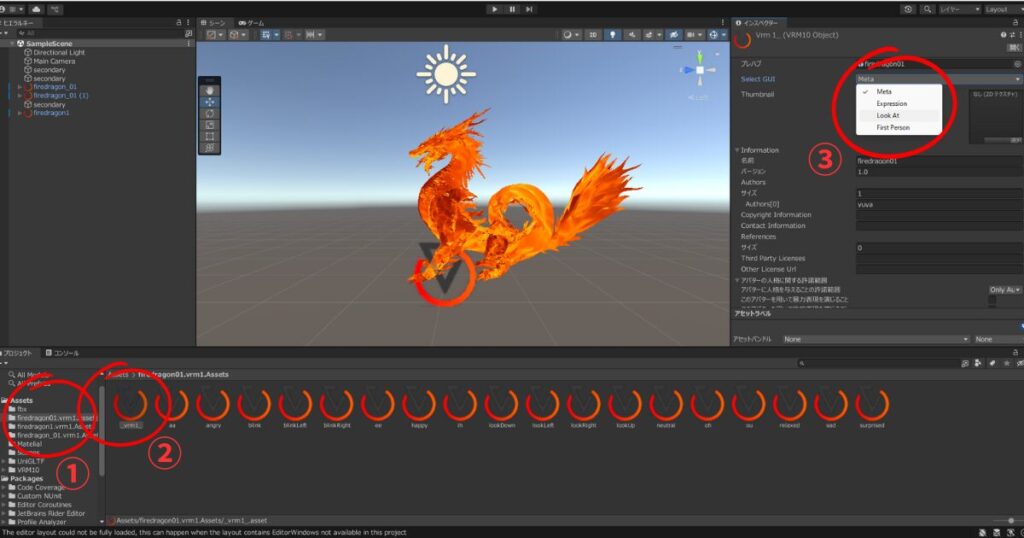Screen dimensions: 1024x538
Task: Select the blink expression asset
Action: tap(254, 407)
